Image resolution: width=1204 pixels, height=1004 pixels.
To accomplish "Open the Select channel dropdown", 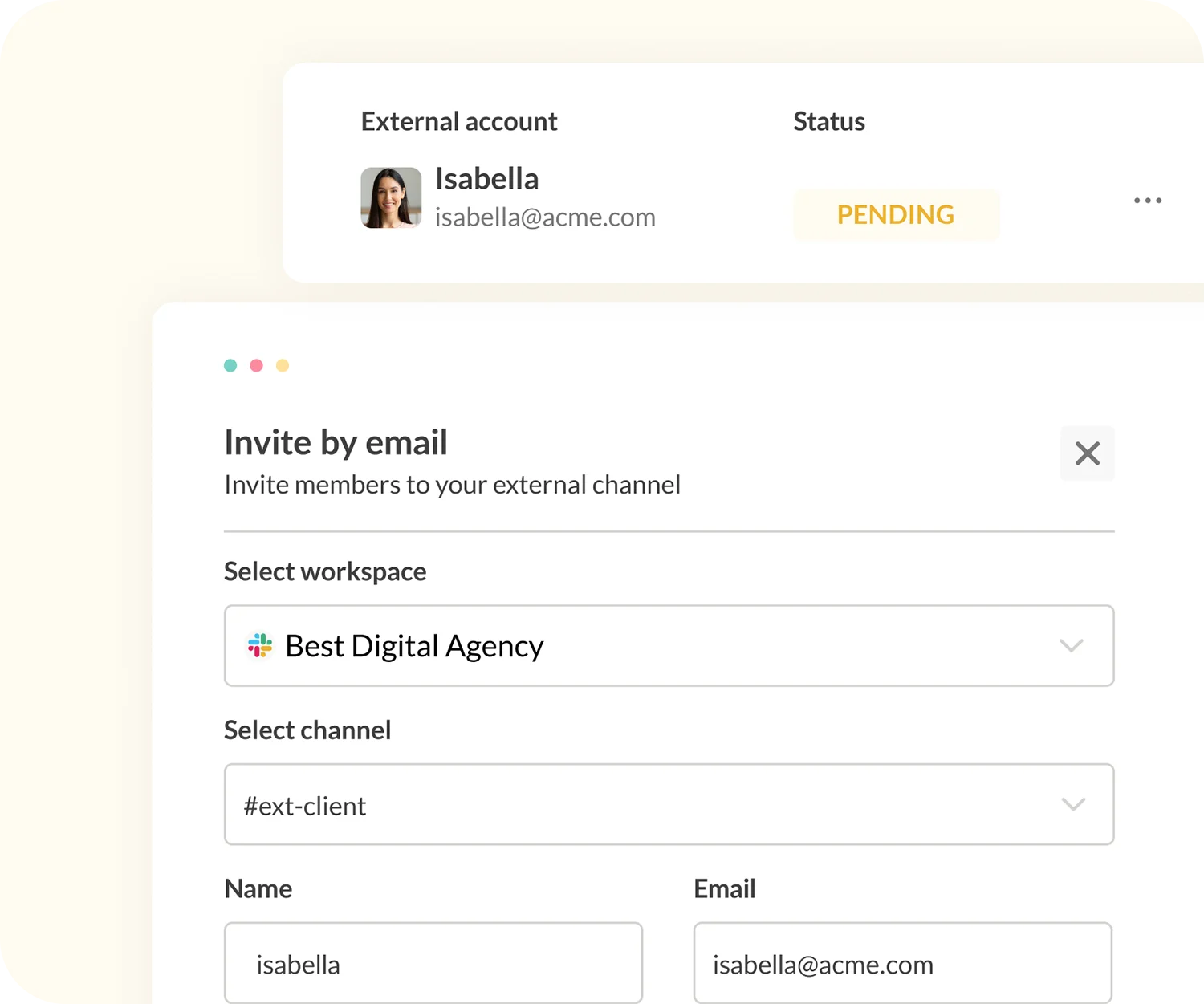I will (x=669, y=804).
